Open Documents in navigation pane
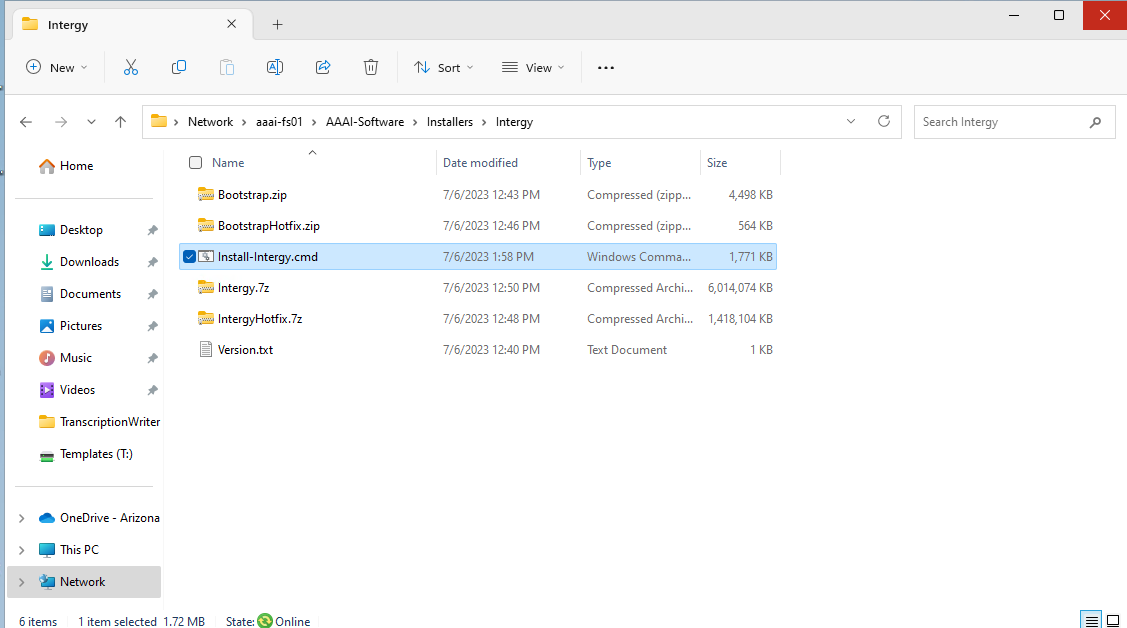The width and height of the screenshot is (1127, 628). click(x=90, y=294)
